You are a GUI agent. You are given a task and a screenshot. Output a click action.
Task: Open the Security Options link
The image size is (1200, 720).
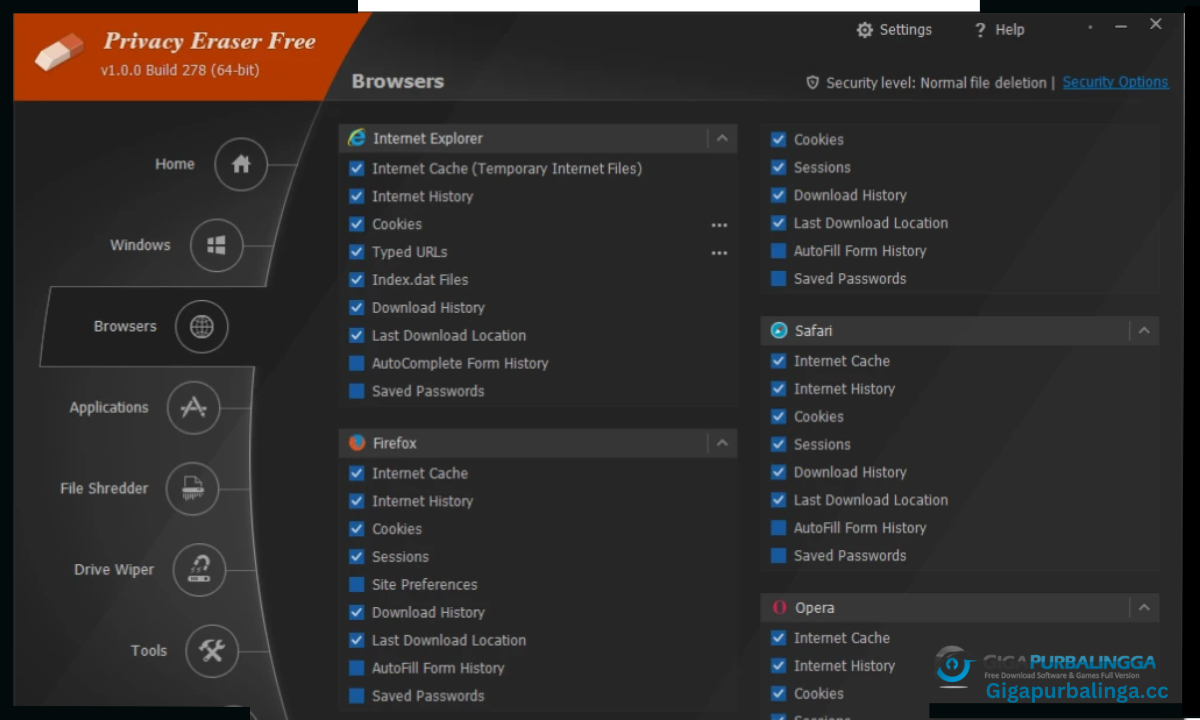tap(1115, 83)
